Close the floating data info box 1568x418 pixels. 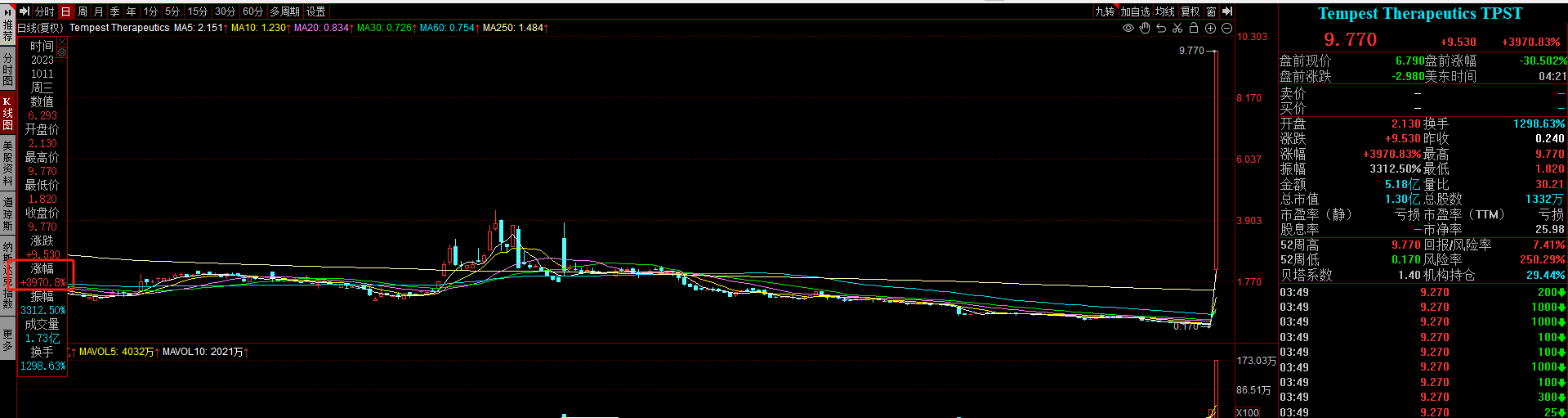pos(61,43)
